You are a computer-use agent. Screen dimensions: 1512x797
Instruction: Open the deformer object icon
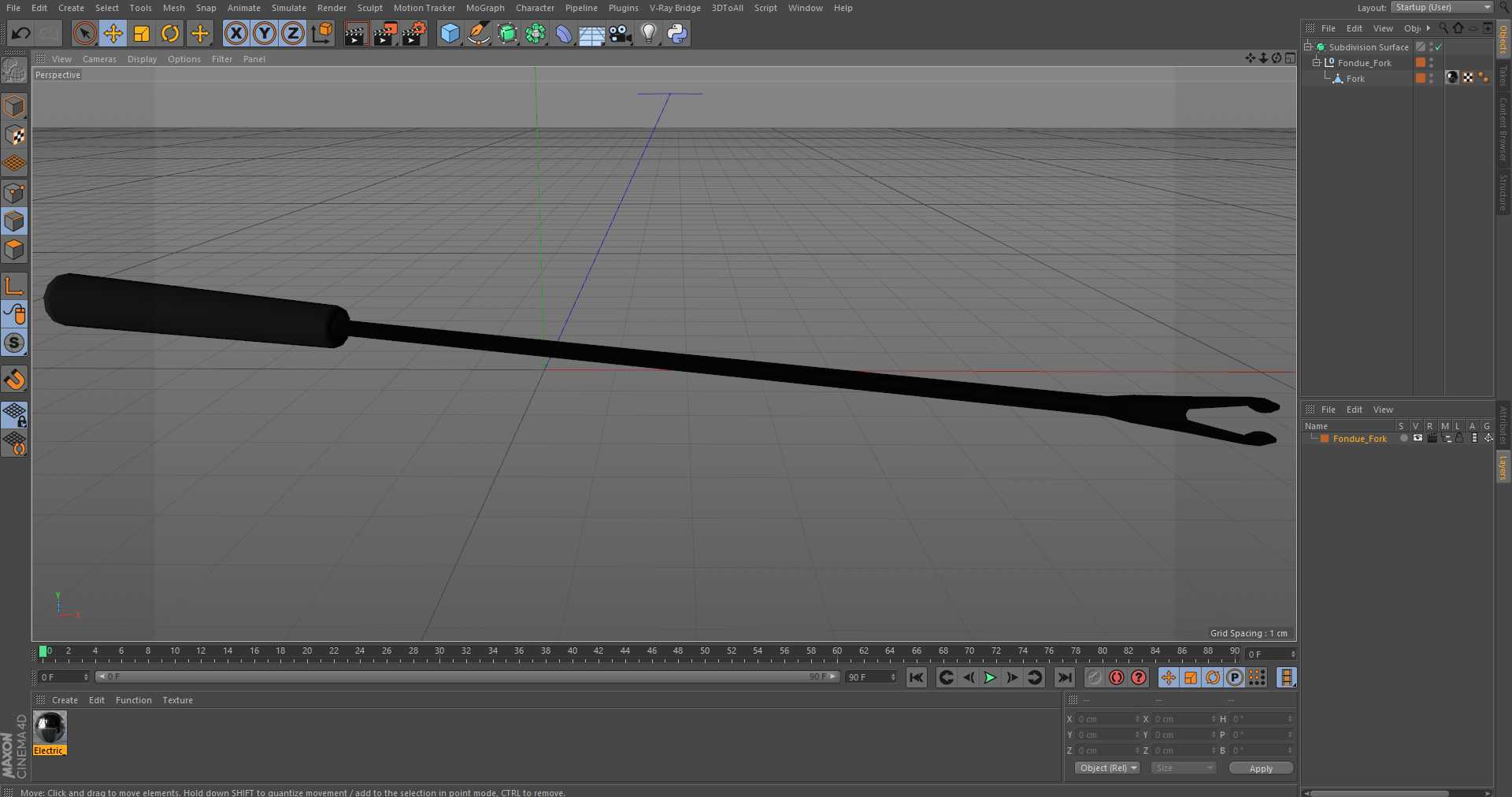[564, 33]
